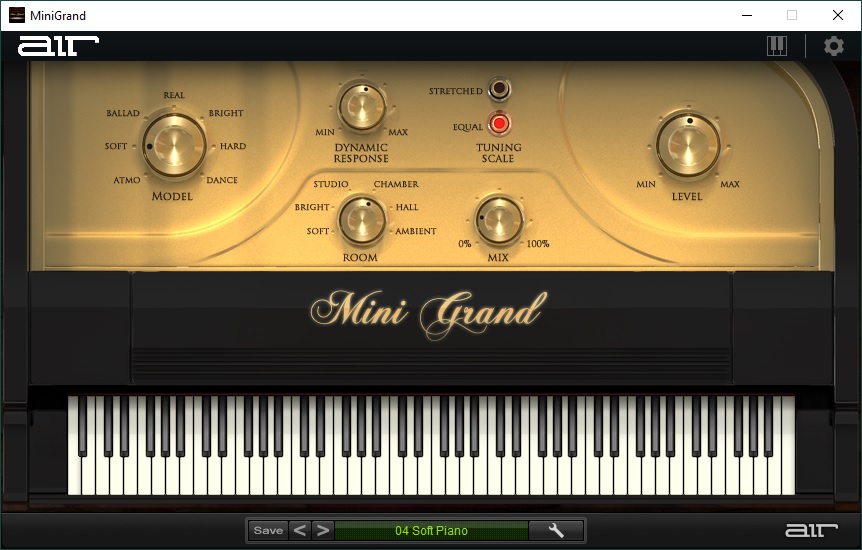This screenshot has height=550, width=862.
Task: Click the Dynamic Response knob
Action: 362,107
